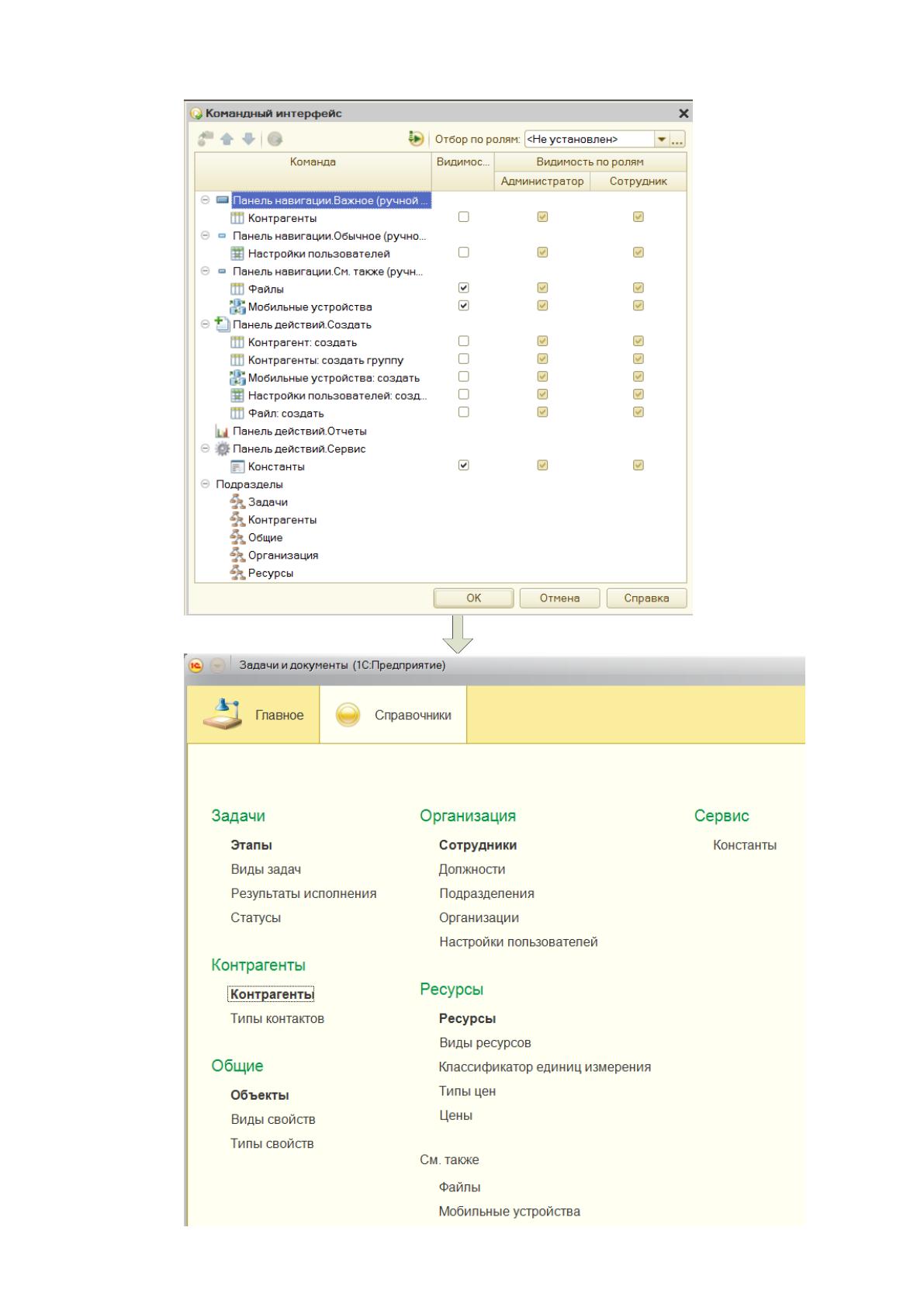
Task: Open the Классификатор единиц измерения link
Action: 545,1067
